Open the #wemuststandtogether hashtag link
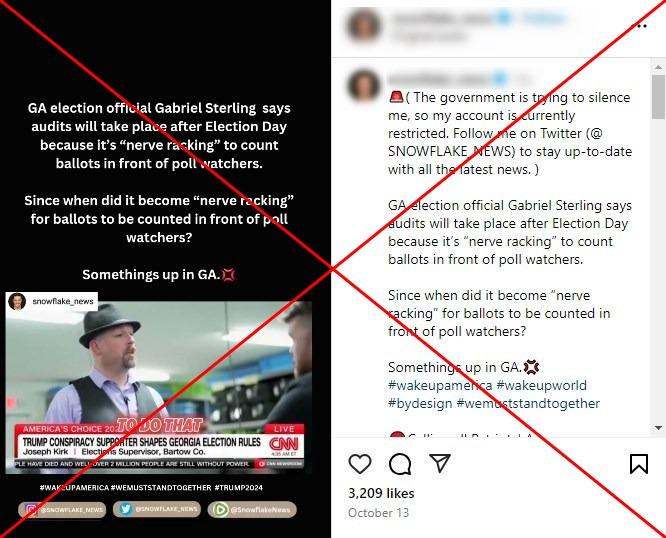The image size is (666, 538). (x=528, y=403)
